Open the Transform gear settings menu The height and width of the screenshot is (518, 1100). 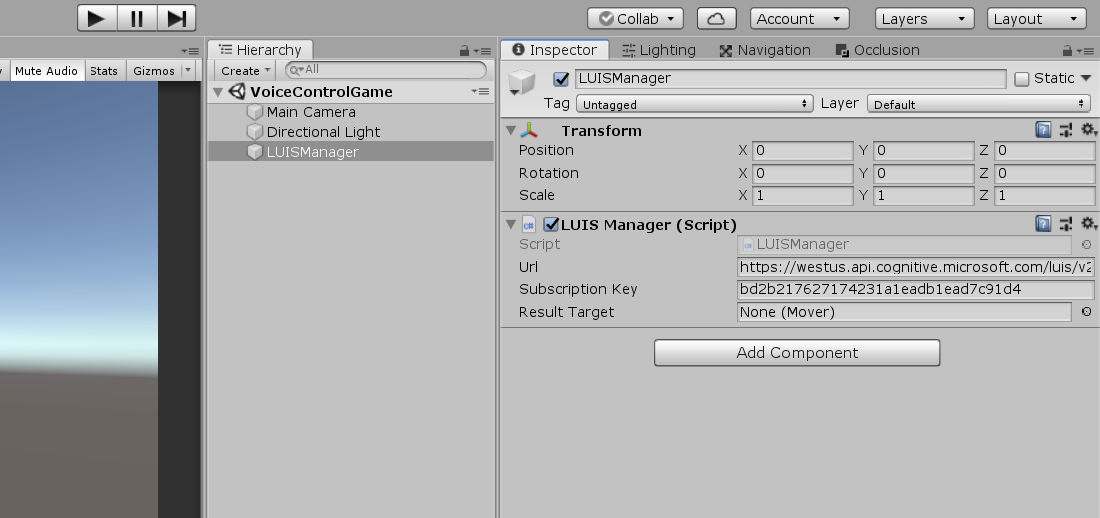click(x=1088, y=130)
